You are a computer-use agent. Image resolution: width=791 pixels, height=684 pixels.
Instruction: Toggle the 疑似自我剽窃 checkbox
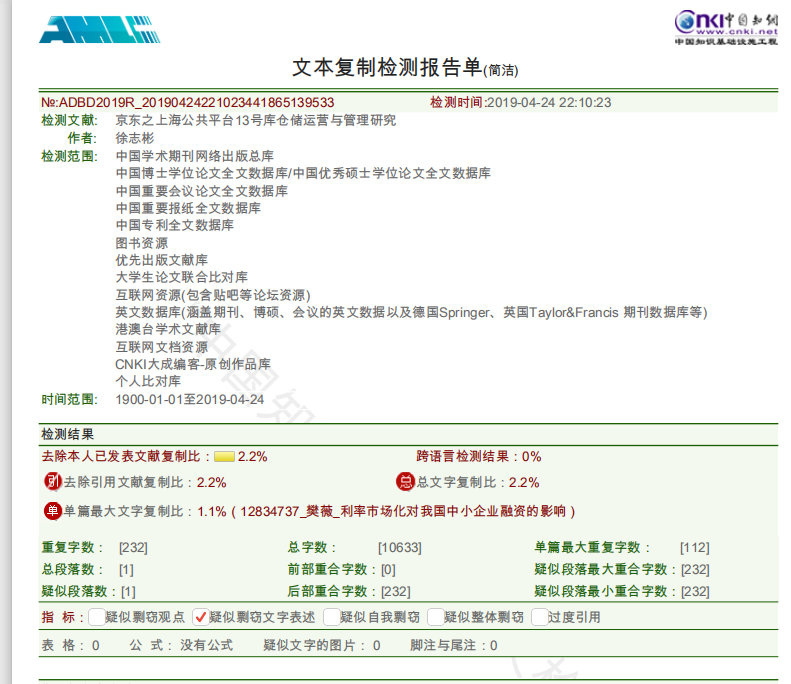pyautogui.click(x=331, y=617)
